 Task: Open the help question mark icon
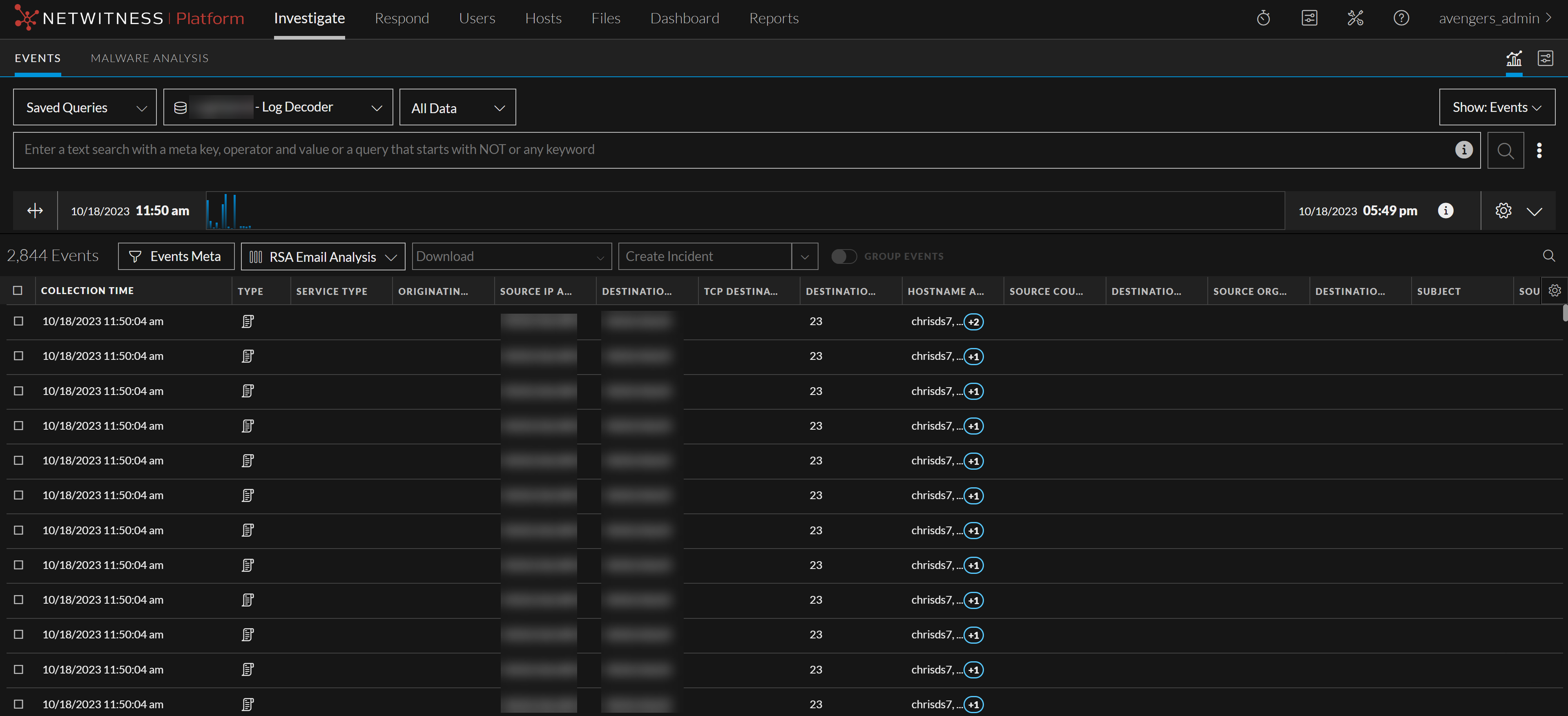(1401, 18)
